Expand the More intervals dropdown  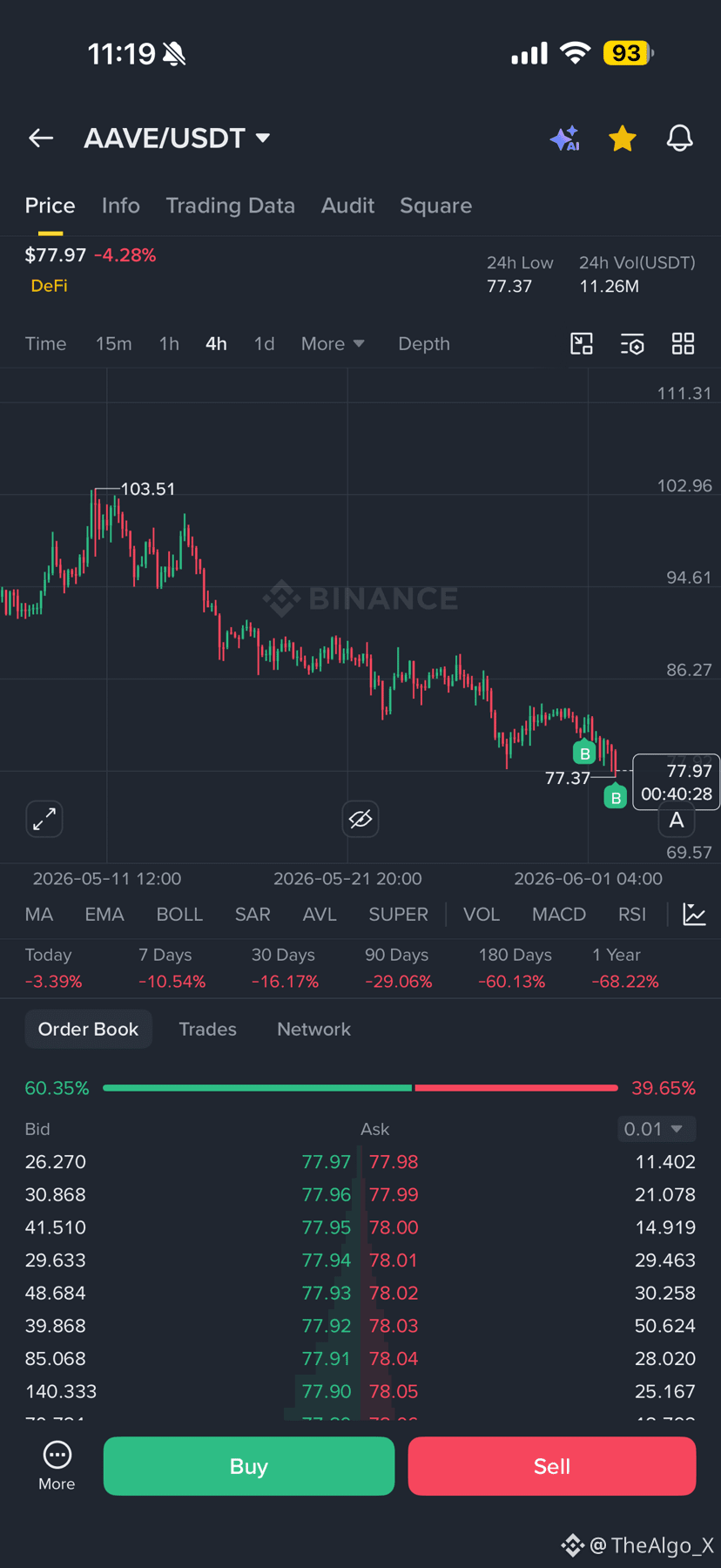pyautogui.click(x=333, y=344)
